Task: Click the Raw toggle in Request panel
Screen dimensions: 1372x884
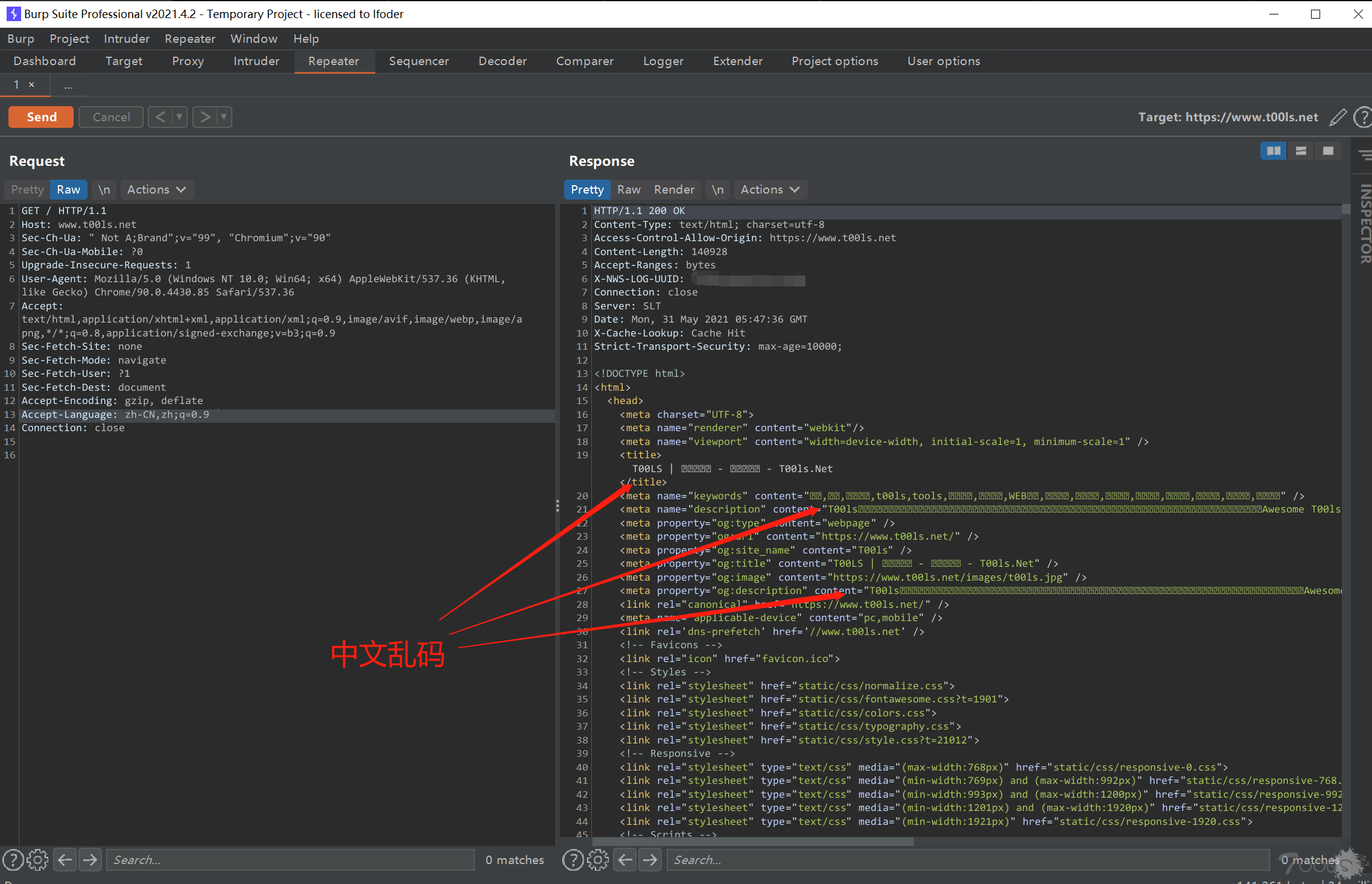Action: tap(66, 189)
